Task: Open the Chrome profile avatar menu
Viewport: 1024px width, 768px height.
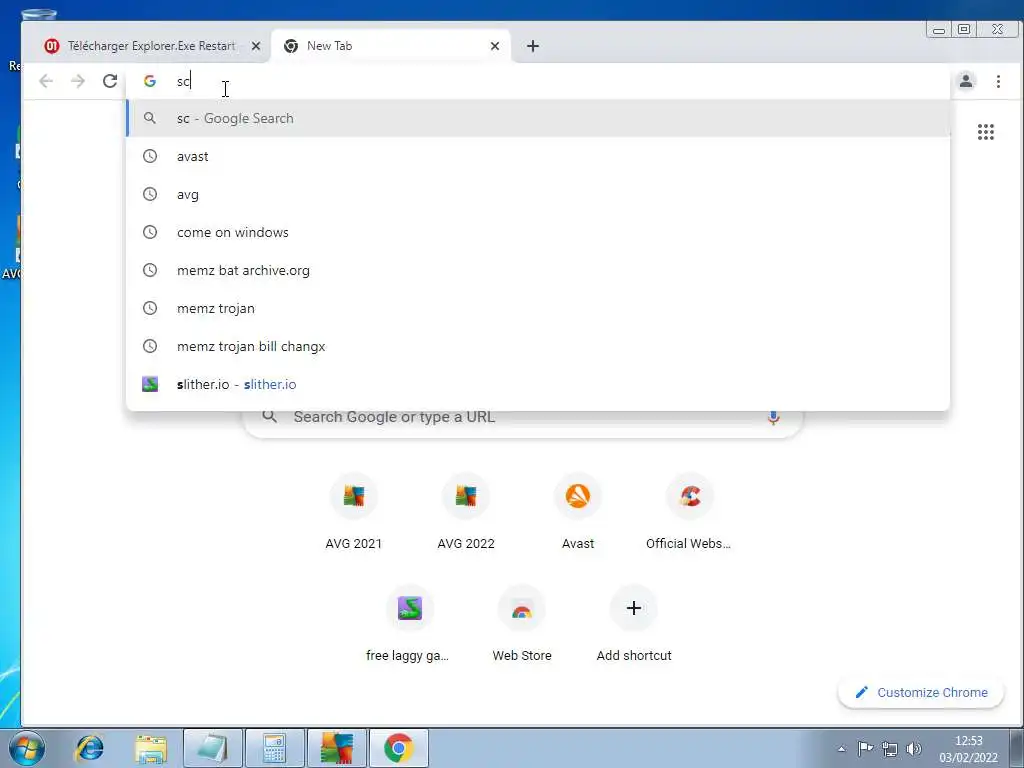Action: click(x=966, y=81)
